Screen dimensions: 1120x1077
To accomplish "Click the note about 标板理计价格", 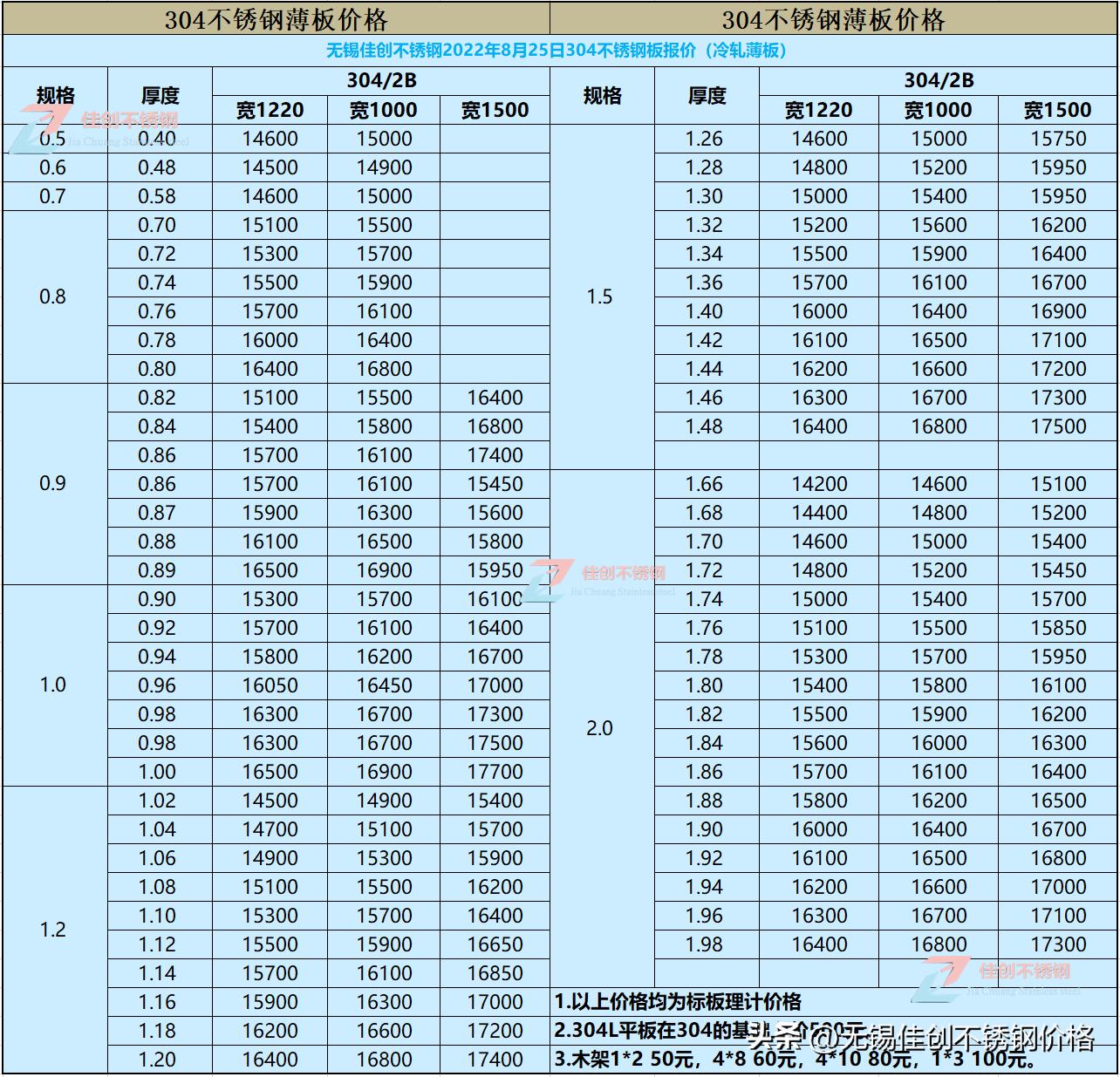I will pyautogui.click(x=678, y=1002).
